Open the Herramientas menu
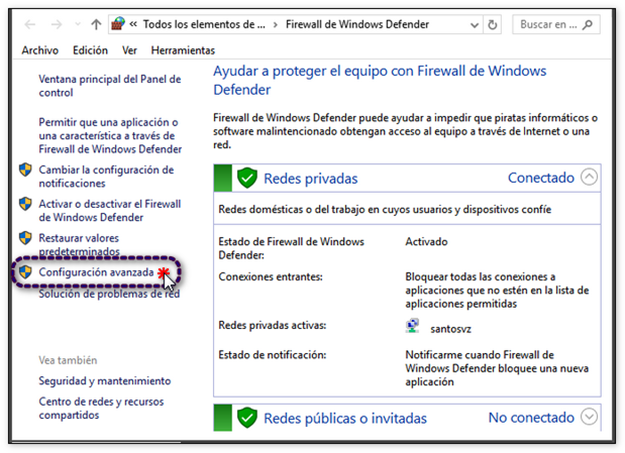Viewport: 625px width, 453px height. [x=183, y=50]
